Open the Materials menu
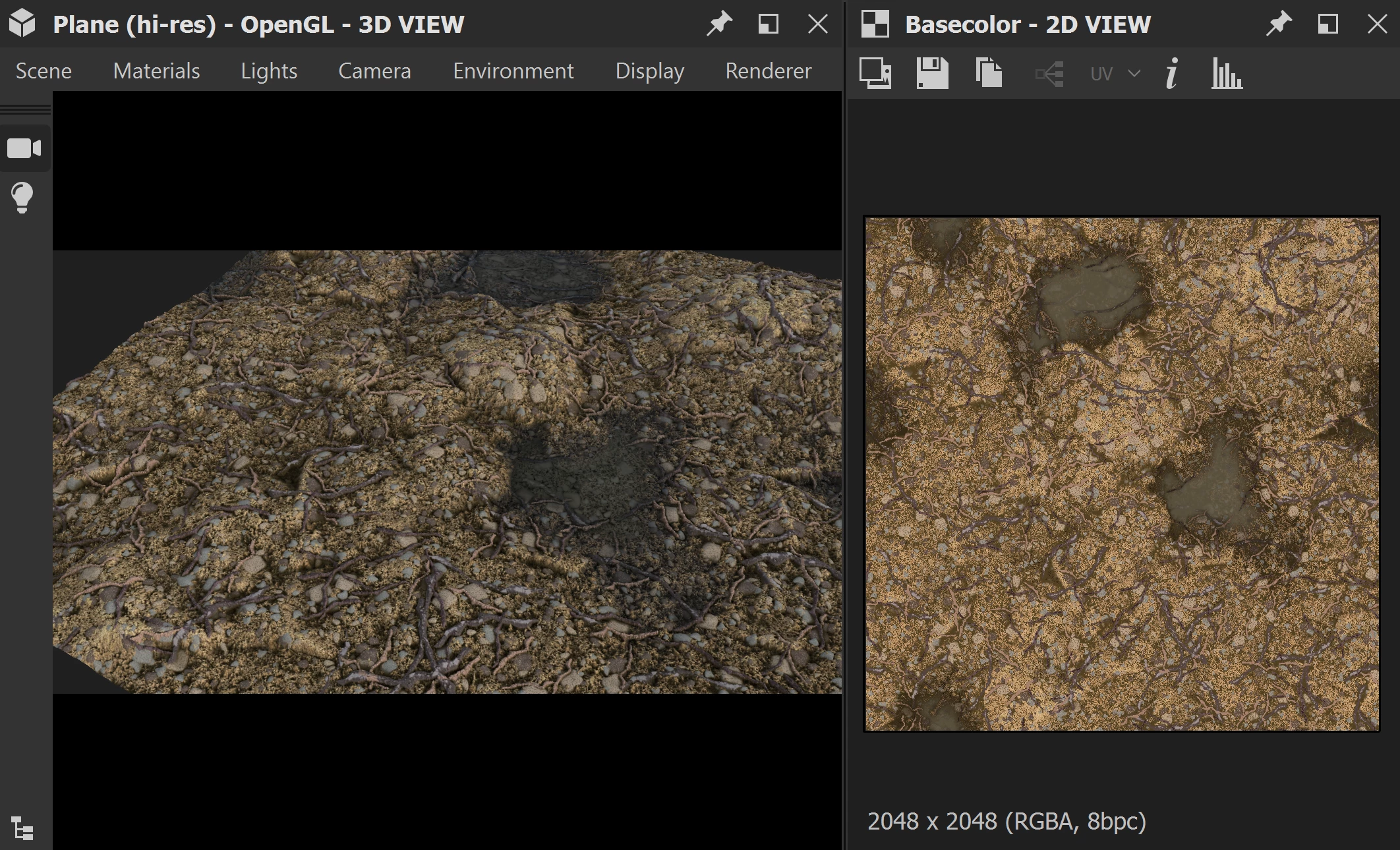The width and height of the screenshot is (1400, 850). coord(156,71)
